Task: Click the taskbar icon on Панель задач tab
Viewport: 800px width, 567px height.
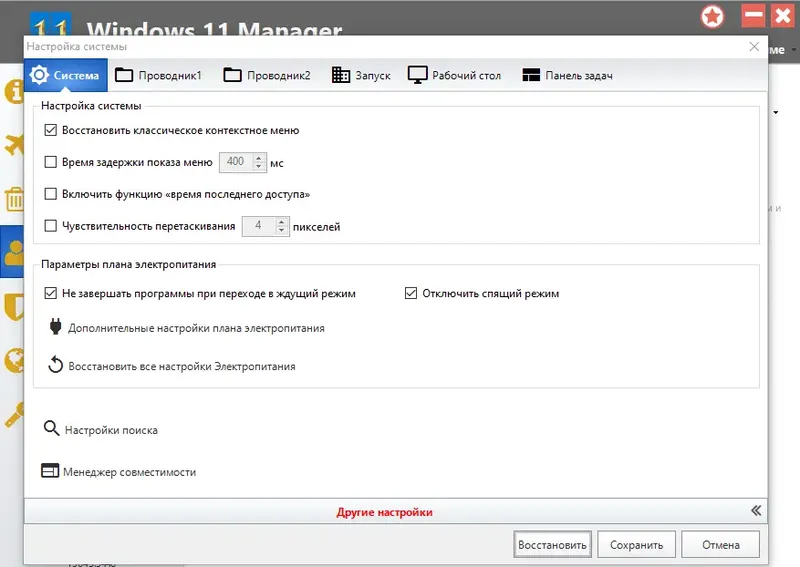Action: 531,75
